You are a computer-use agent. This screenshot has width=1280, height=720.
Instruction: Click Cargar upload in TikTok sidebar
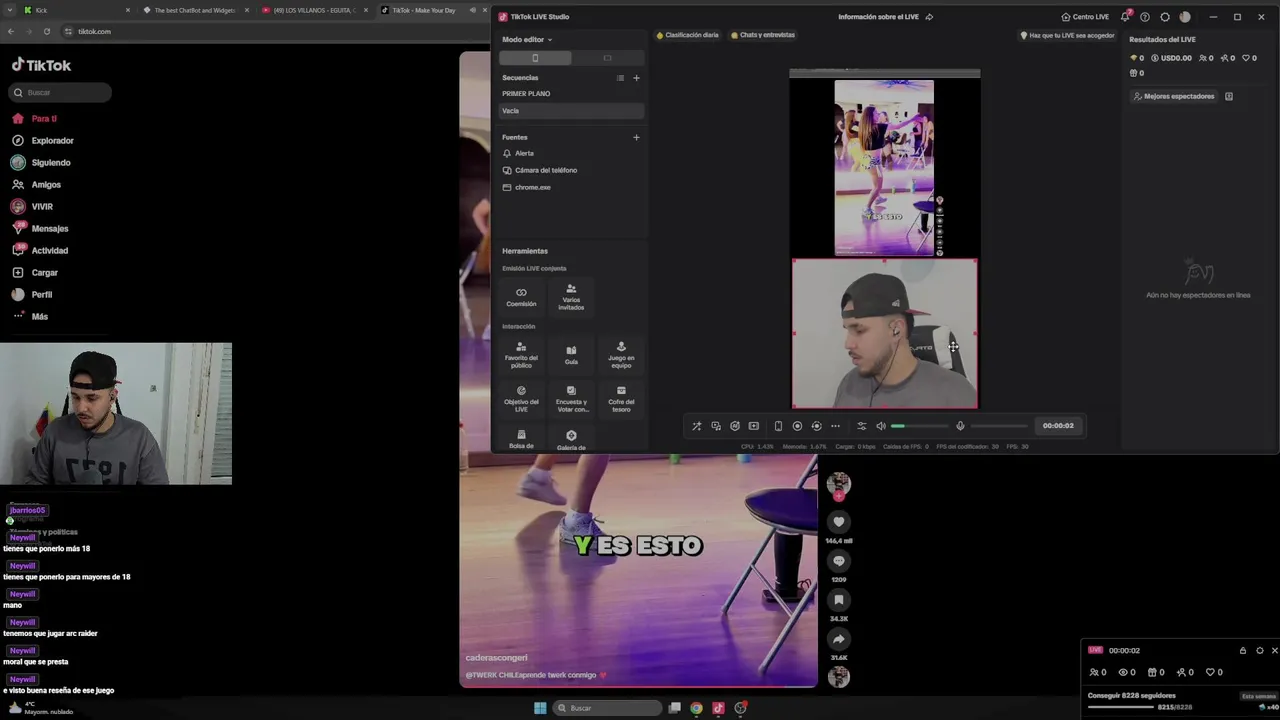(44, 273)
